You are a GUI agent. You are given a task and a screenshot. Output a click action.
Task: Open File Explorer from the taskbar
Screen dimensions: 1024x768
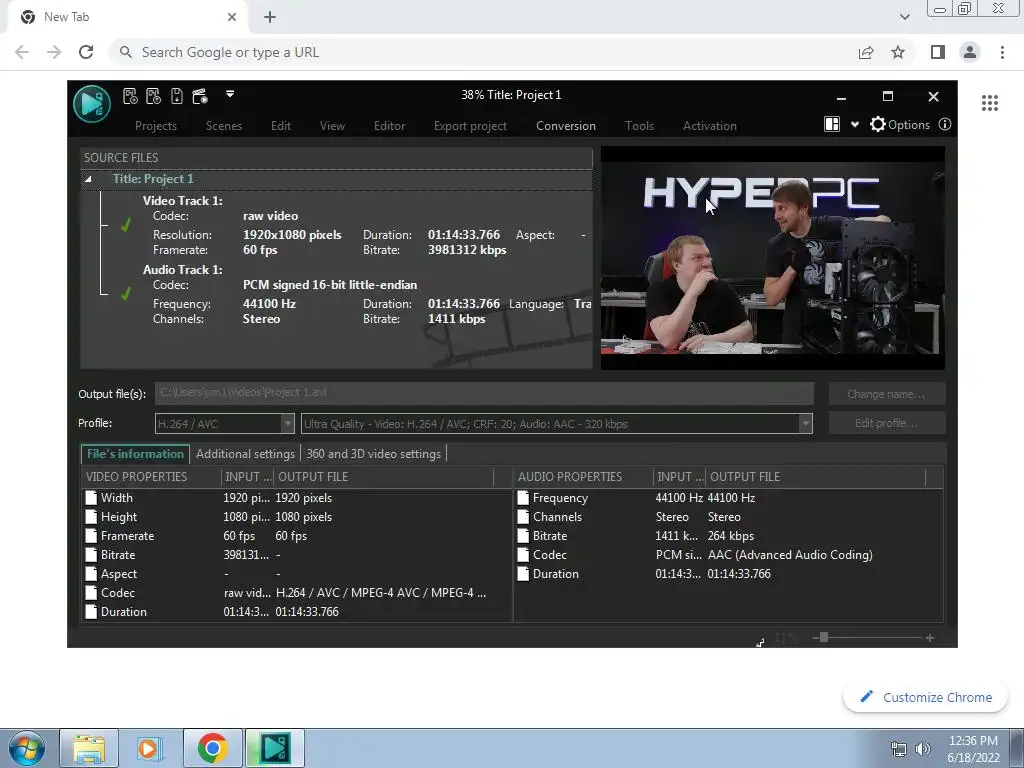[x=89, y=748]
